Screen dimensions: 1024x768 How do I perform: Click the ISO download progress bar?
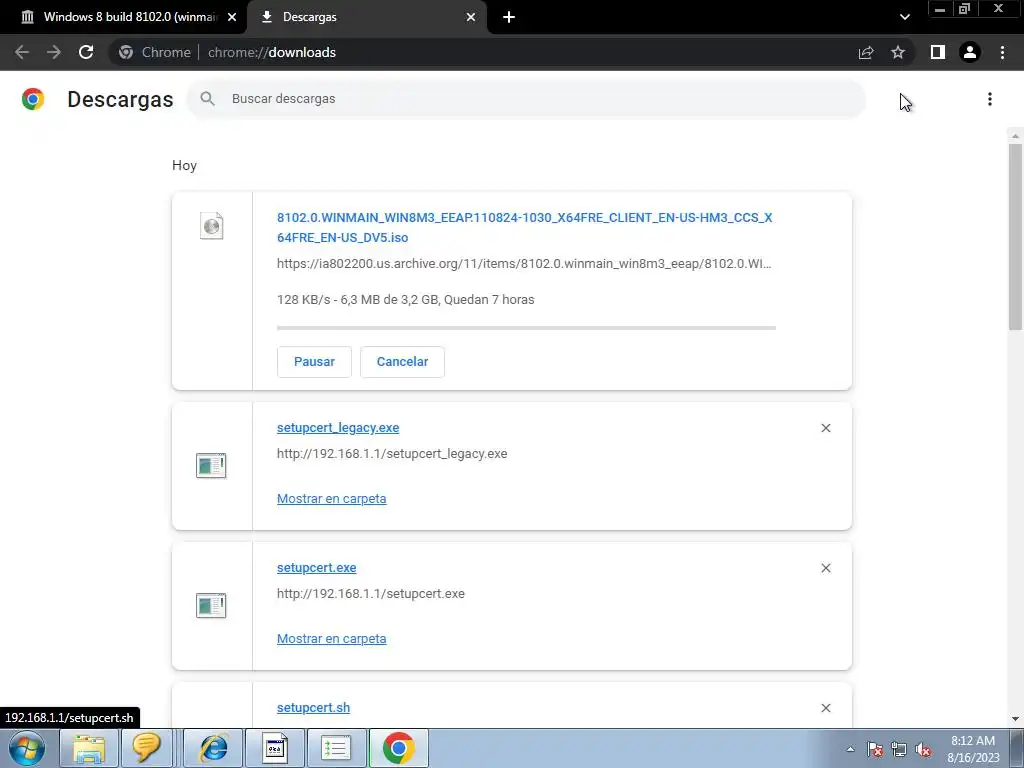[526, 328]
